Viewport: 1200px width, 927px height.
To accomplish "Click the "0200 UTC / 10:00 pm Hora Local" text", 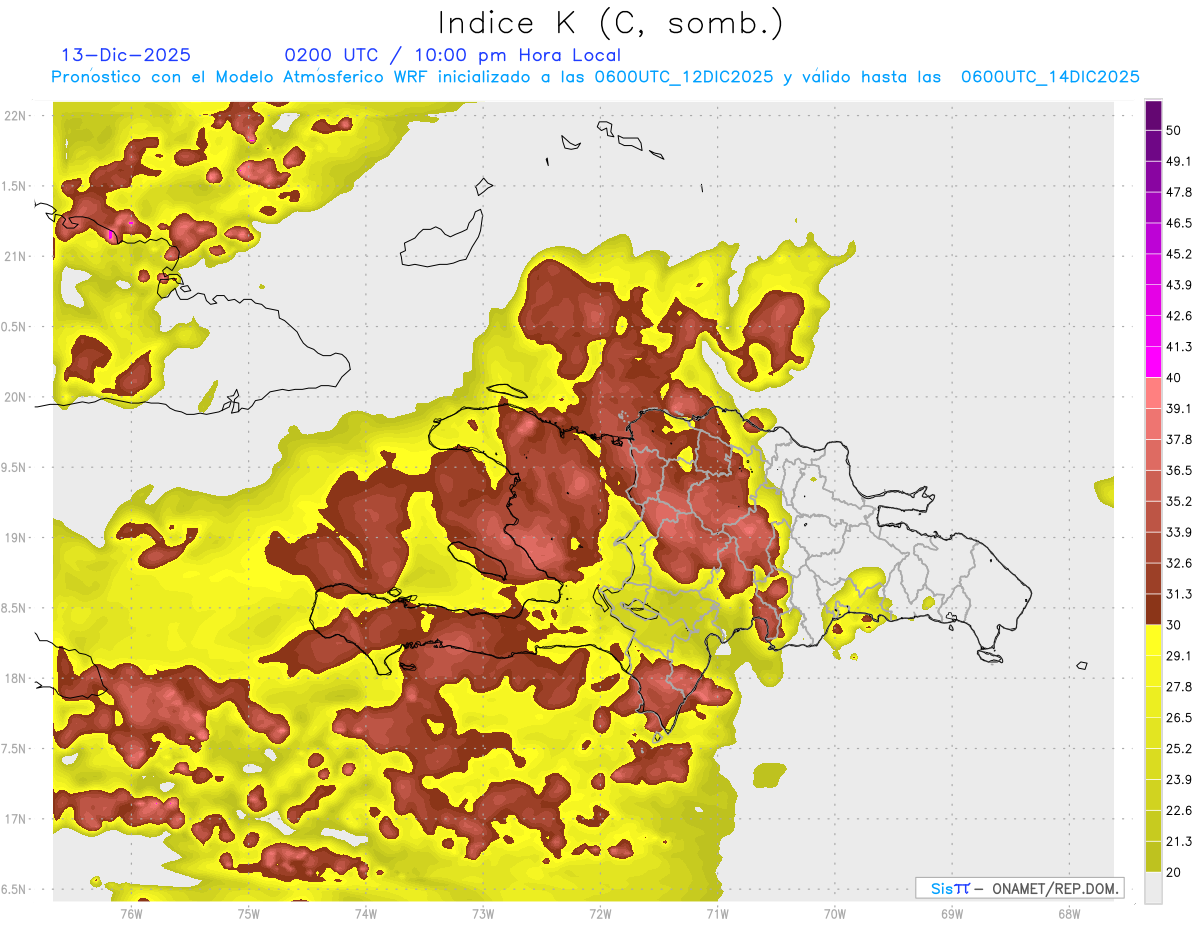I will coord(452,55).
